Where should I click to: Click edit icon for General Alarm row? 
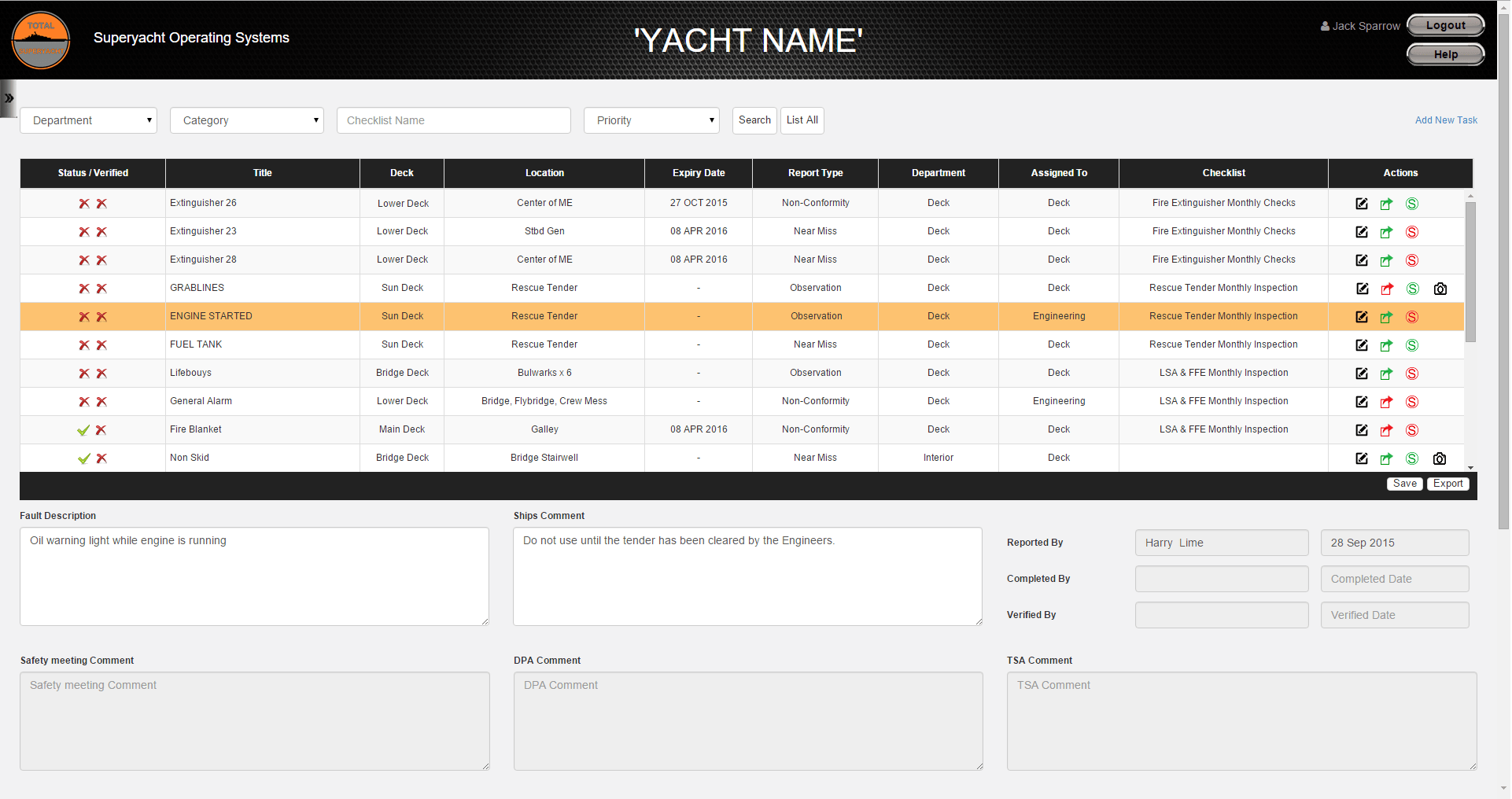(x=1362, y=402)
